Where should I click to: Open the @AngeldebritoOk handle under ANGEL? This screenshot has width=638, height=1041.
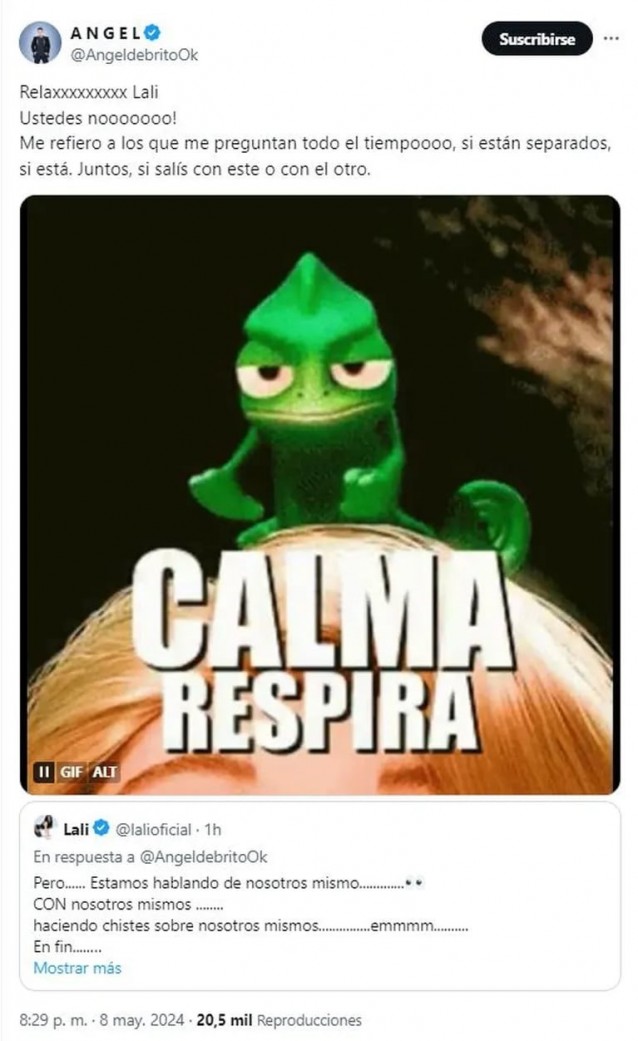pos(134,55)
